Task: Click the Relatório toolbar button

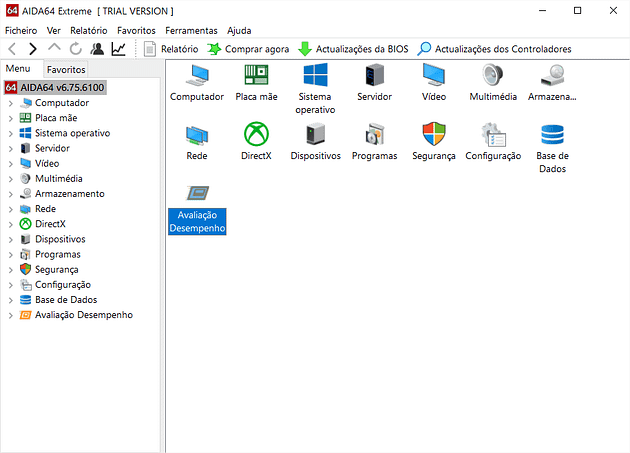Action: [x=171, y=48]
